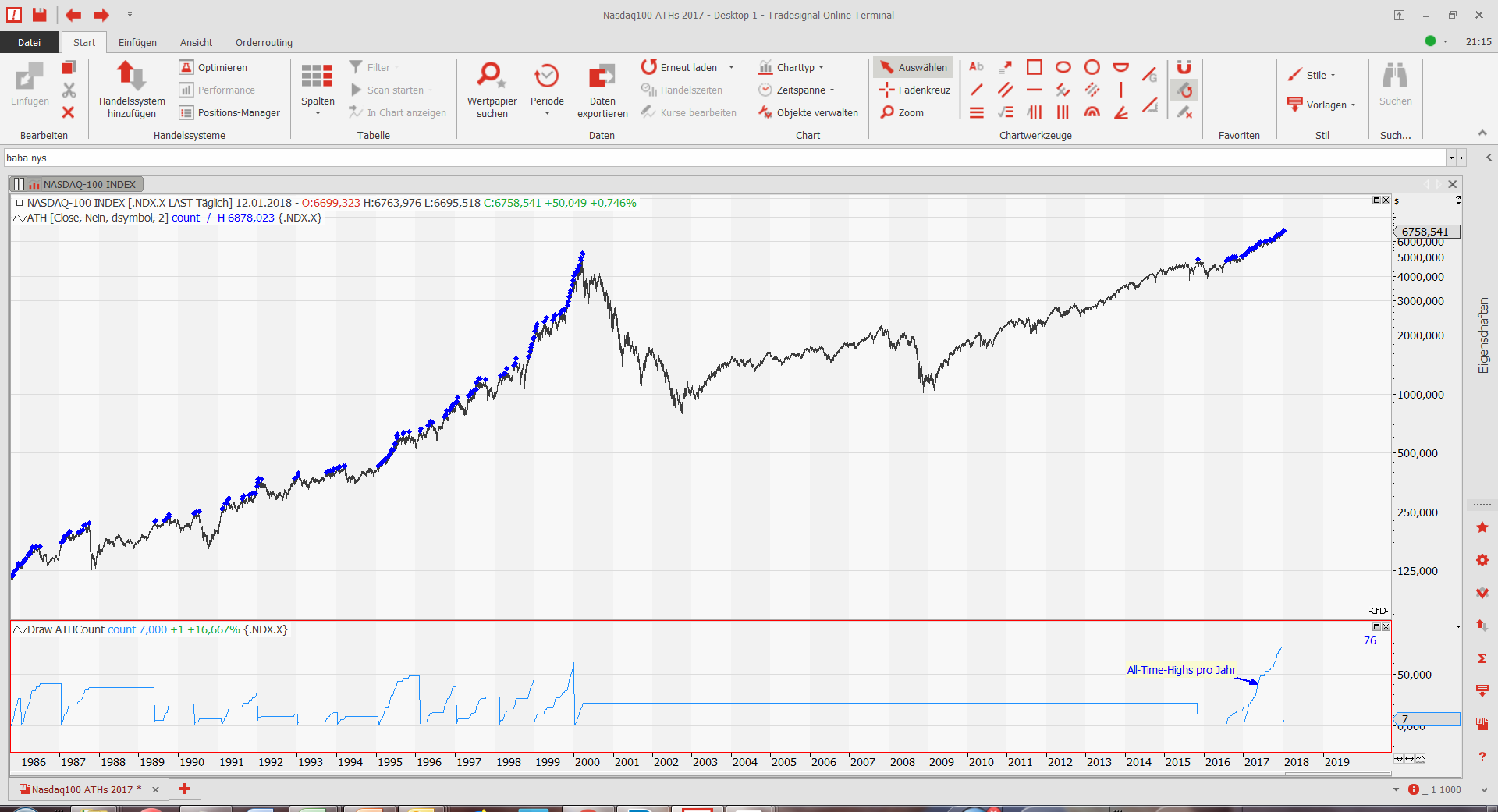Image resolution: width=1498 pixels, height=812 pixels.
Task: Expand the Vorlagen templates dropdown
Action: [1322, 105]
